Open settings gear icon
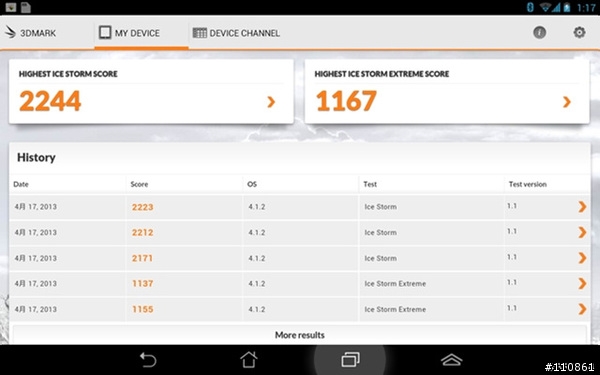 pos(579,33)
